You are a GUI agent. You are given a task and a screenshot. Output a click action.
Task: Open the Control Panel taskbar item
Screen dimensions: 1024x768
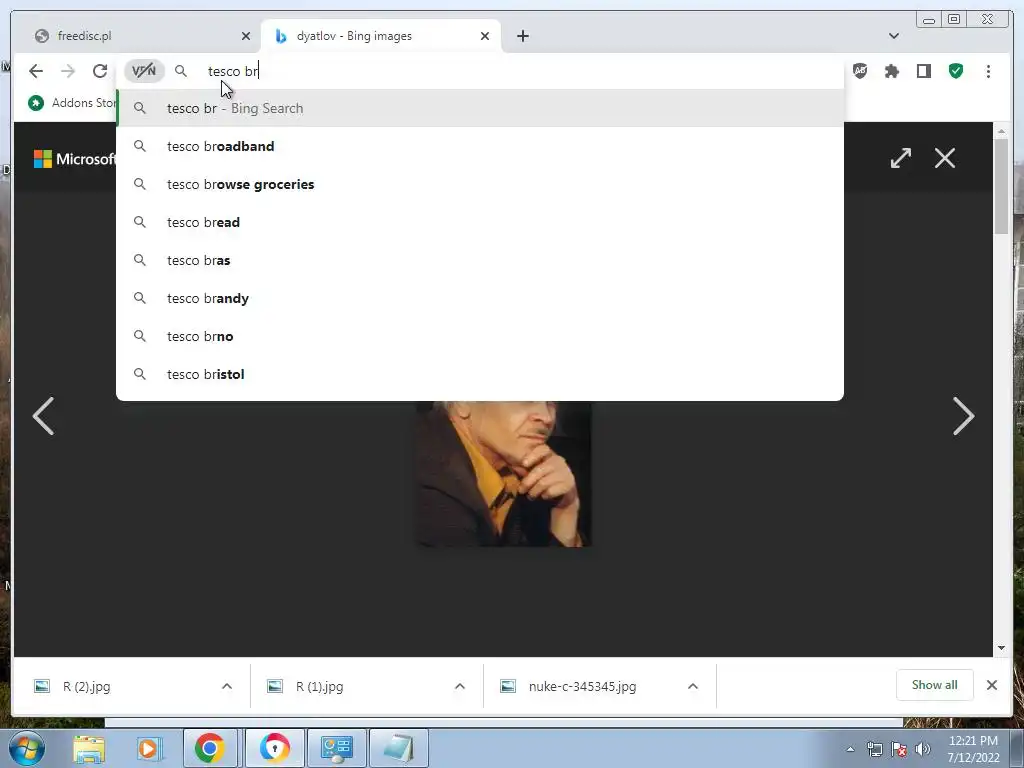(337, 748)
